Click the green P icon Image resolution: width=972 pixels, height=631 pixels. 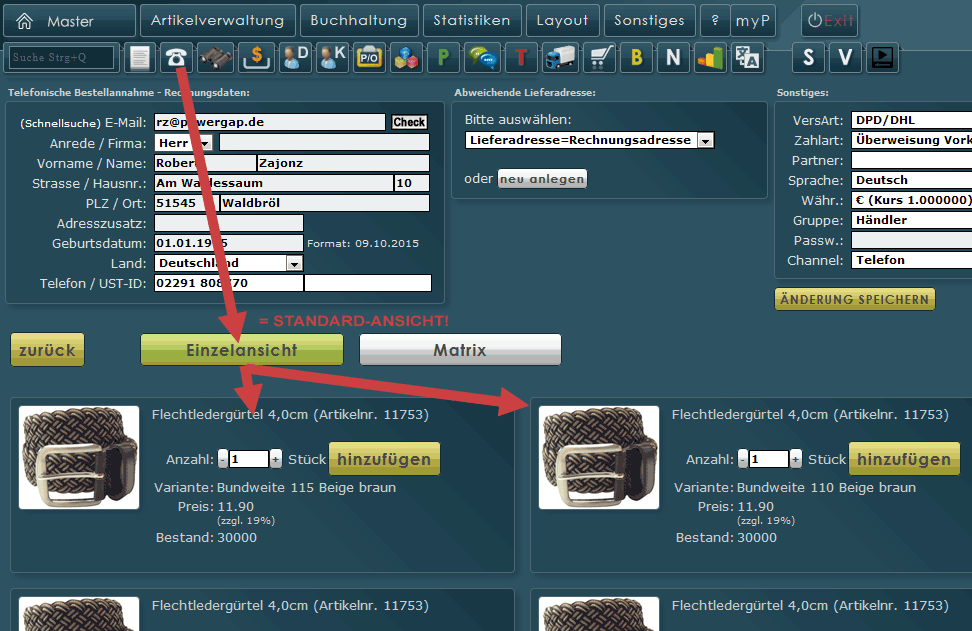(443, 58)
